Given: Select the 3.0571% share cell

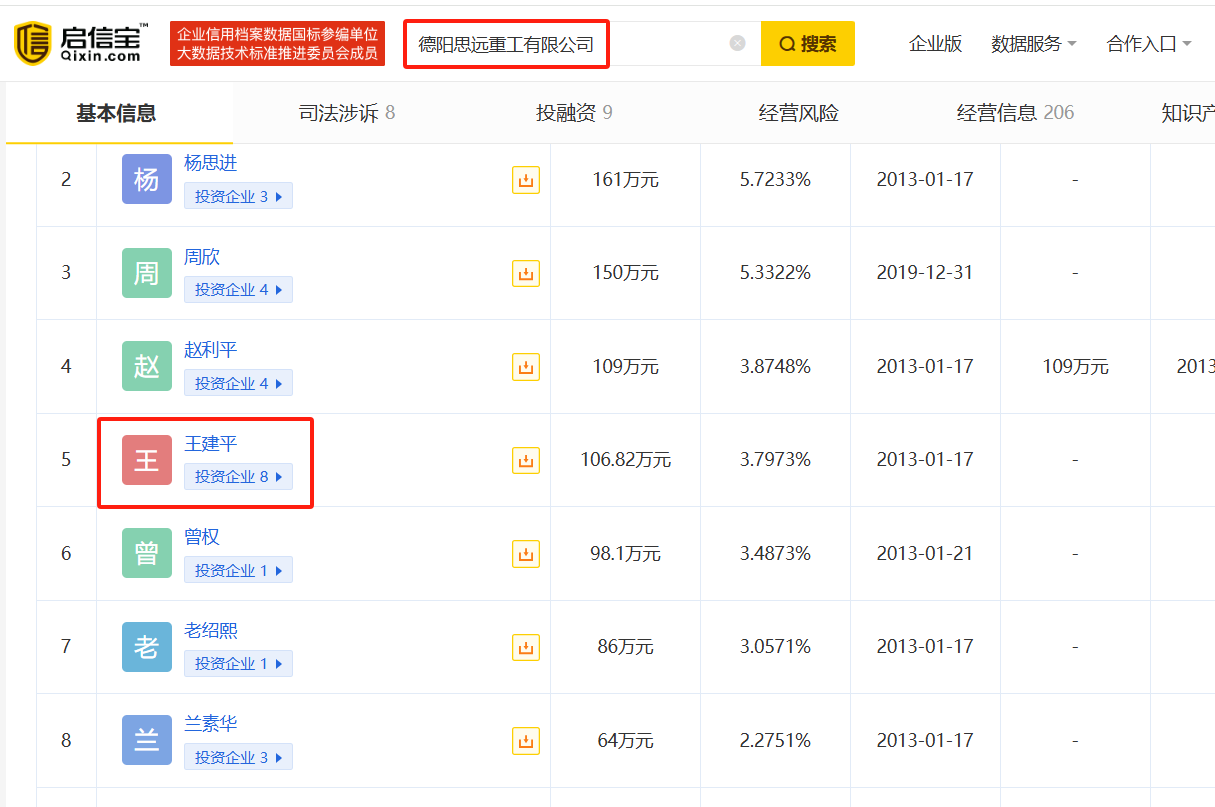Looking at the screenshot, I should tap(775, 647).
